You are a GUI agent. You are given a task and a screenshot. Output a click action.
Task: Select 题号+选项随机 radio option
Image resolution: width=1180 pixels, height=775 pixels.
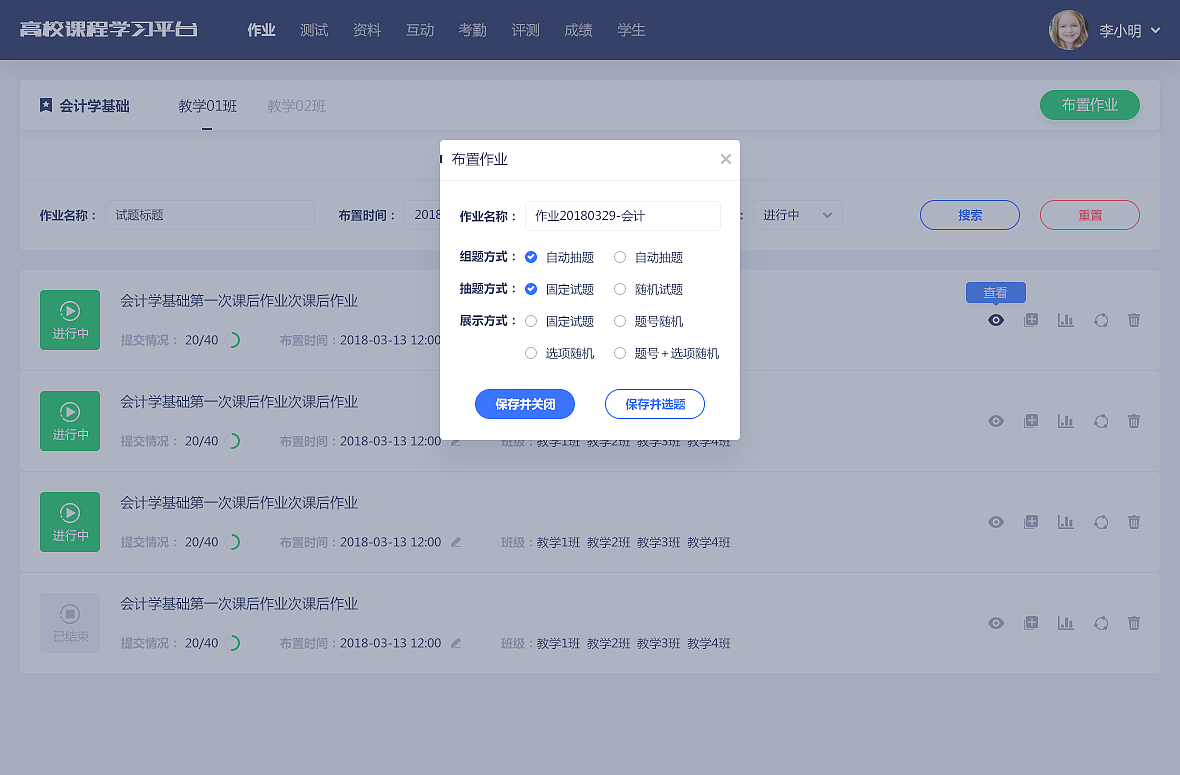[x=620, y=353]
